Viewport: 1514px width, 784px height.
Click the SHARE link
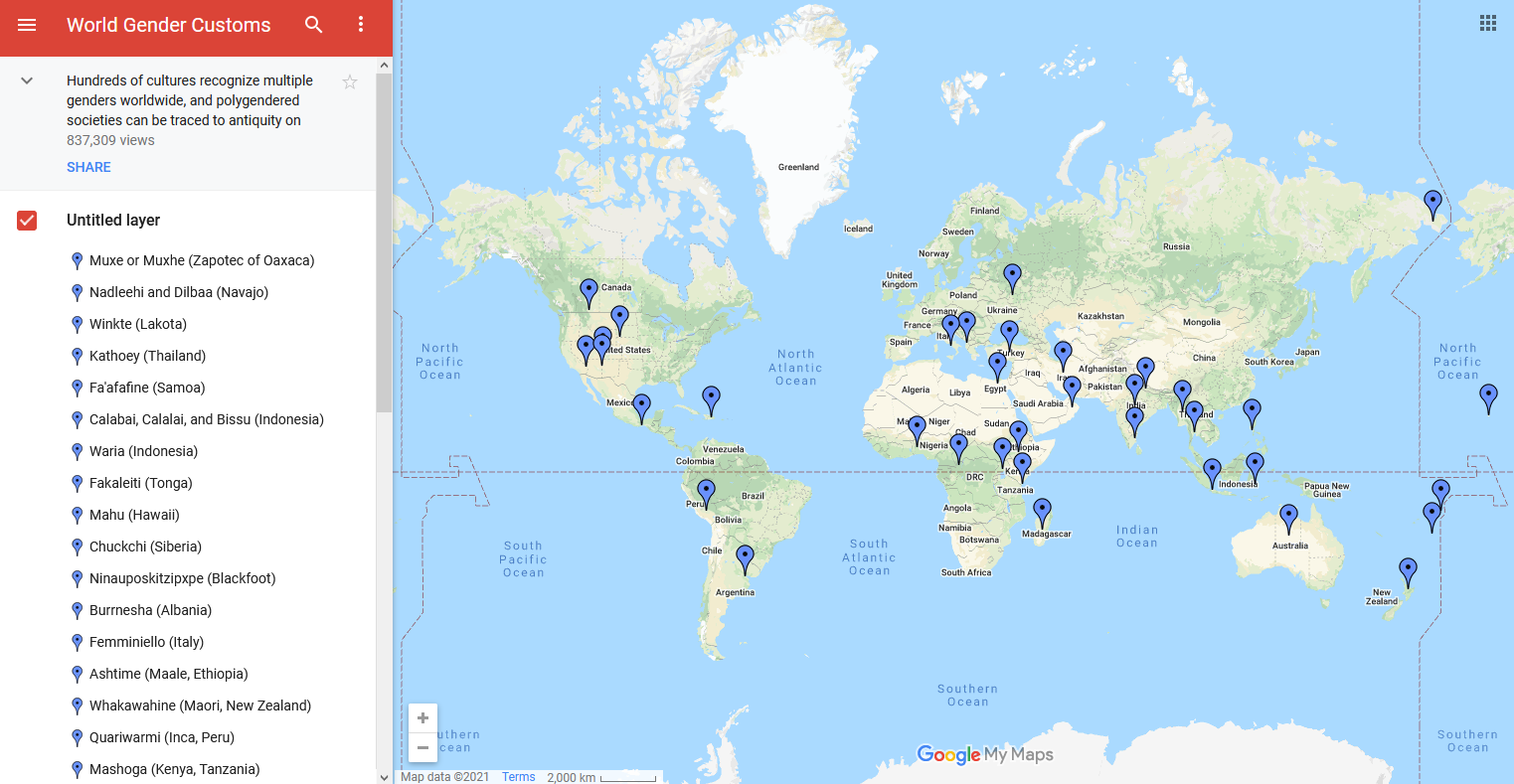pyautogui.click(x=88, y=167)
